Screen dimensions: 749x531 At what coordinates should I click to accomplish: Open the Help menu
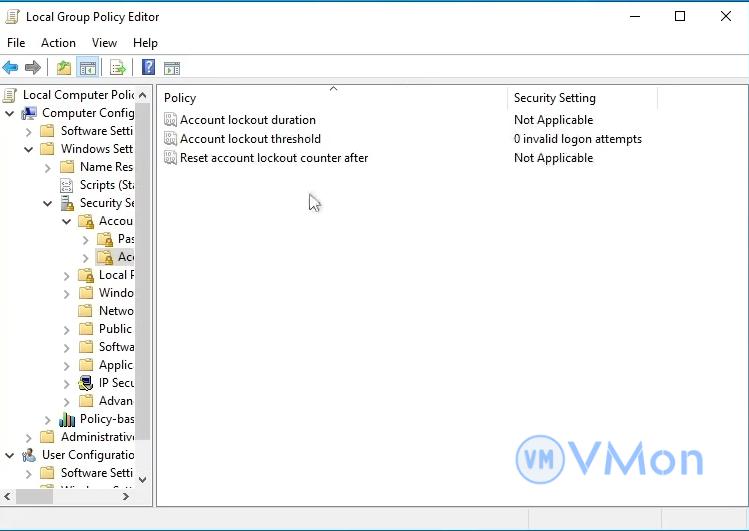pos(145,43)
